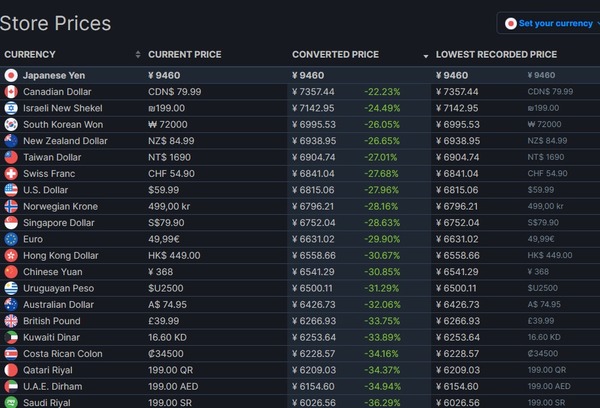Click the Canadian flag icon
600x408 pixels.
pyautogui.click(x=11, y=92)
